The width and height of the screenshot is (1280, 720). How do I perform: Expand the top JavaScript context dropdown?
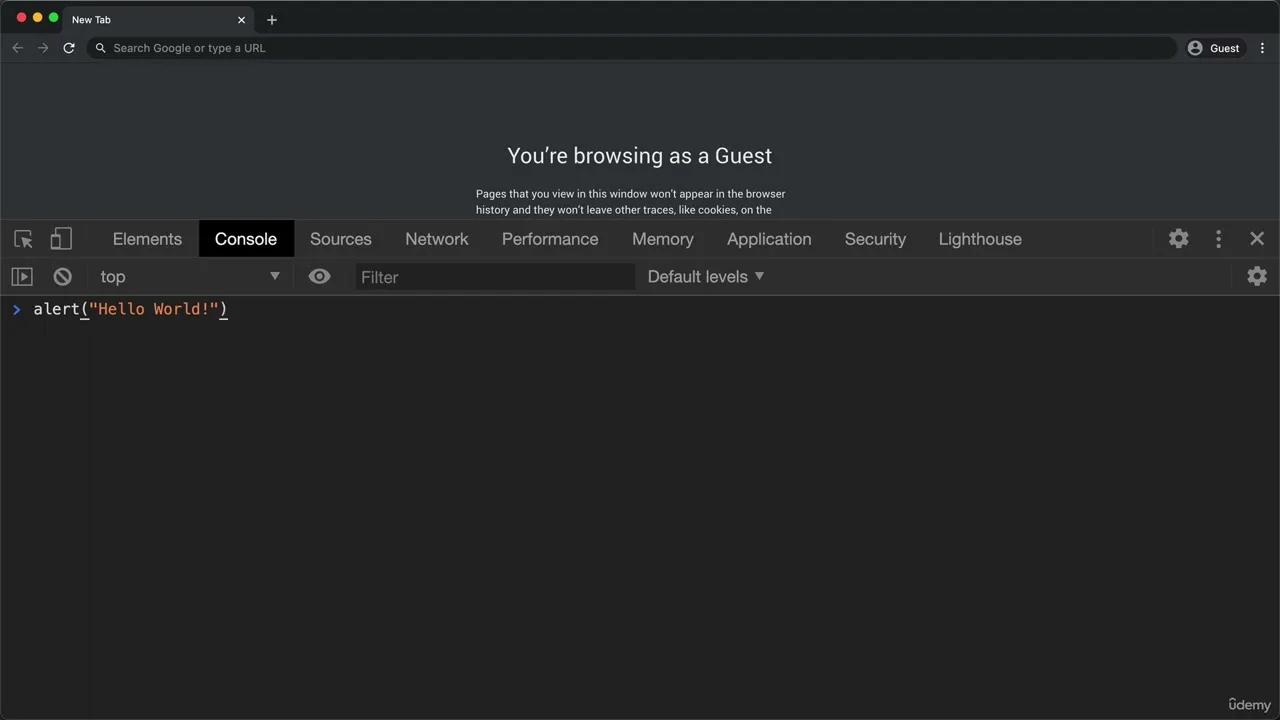[190, 277]
